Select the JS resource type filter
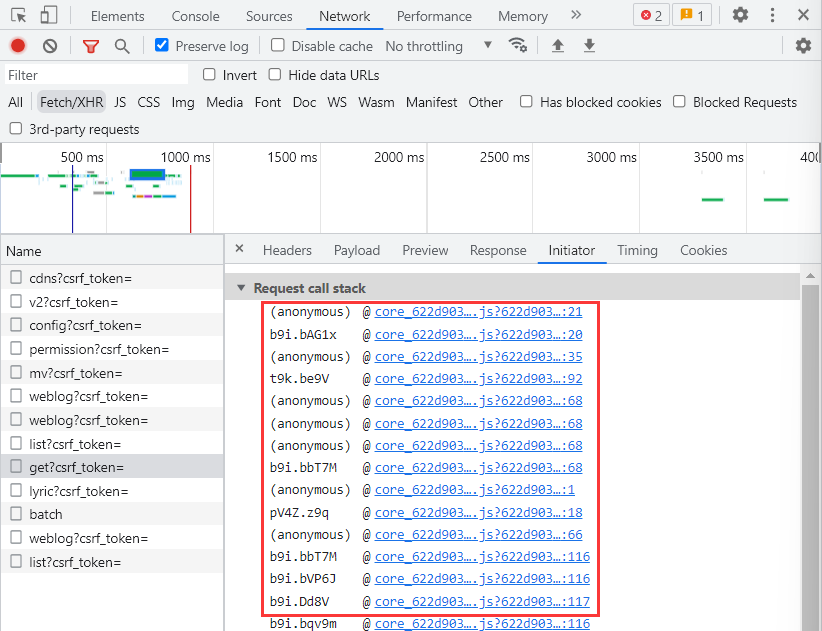 (x=120, y=102)
